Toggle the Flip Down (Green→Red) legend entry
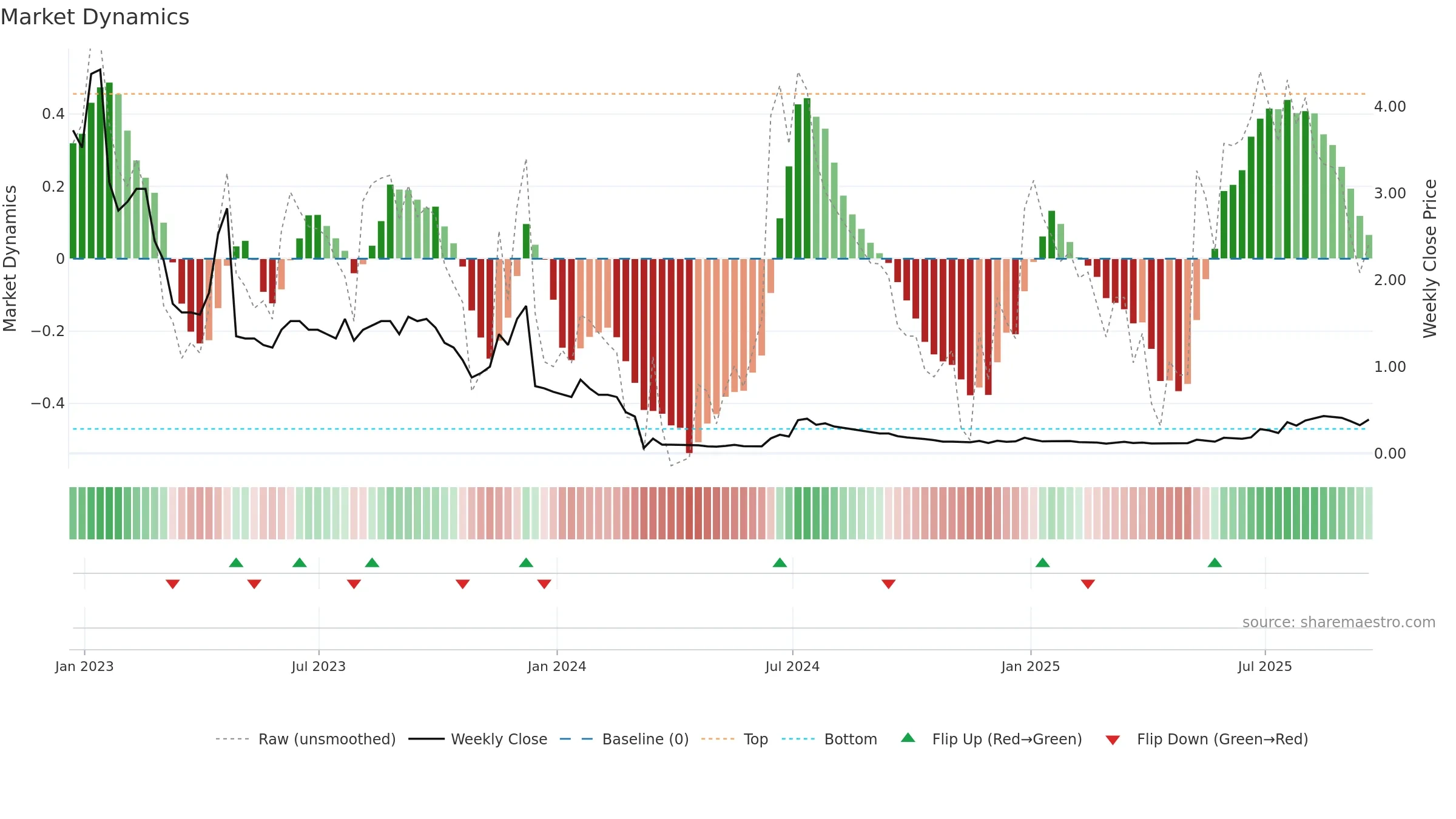The width and height of the screenshot is (1456, 819). coord(1207,739)
